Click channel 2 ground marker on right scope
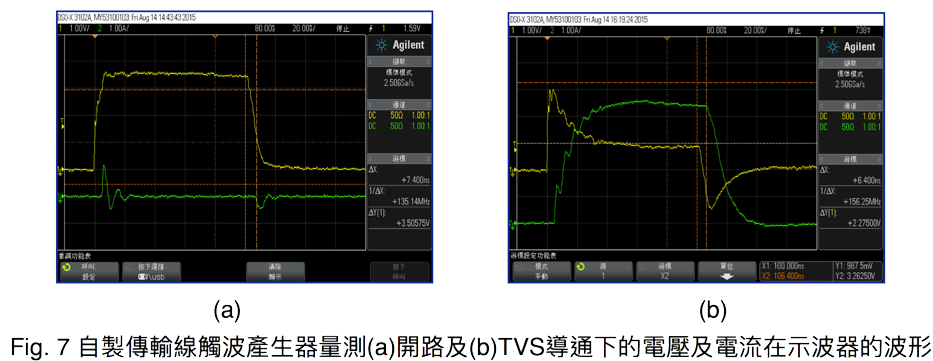 click(x=512, y=224)
